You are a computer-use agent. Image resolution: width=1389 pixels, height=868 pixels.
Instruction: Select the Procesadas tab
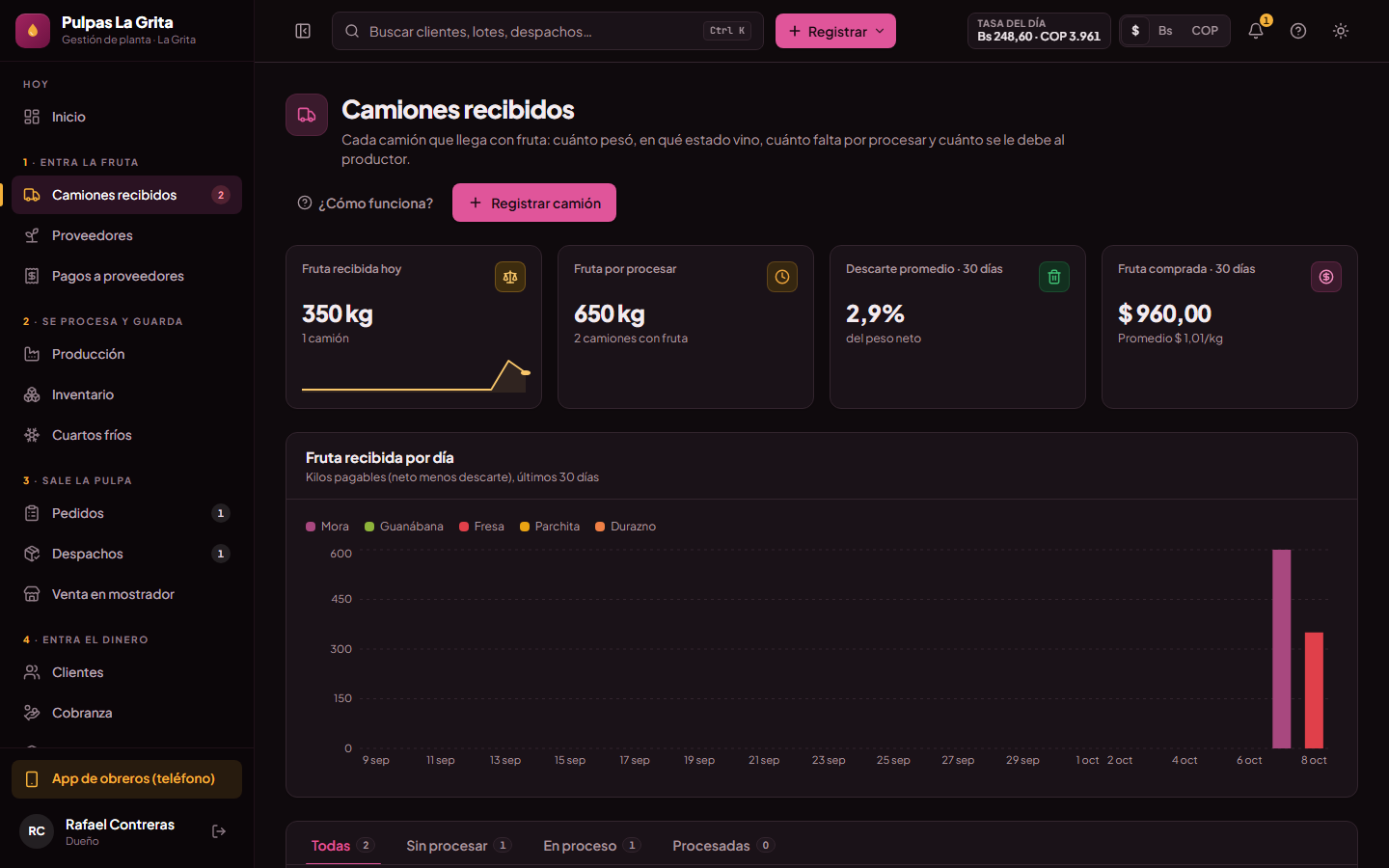723,846
